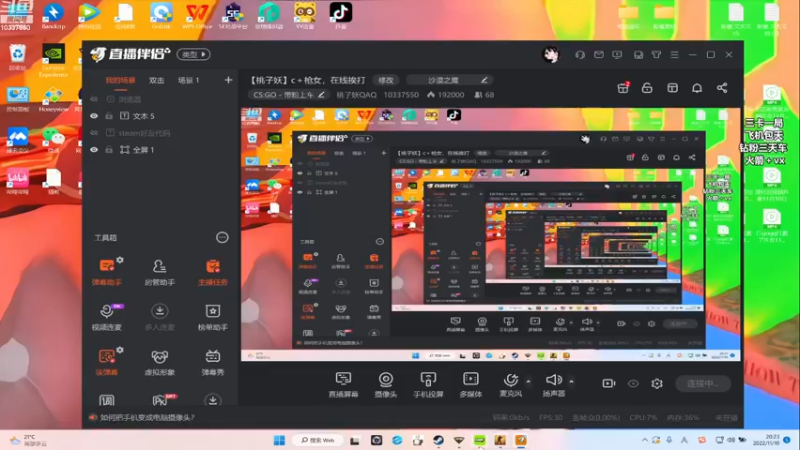800x450 pixels.
Task: Open the 读弹幕 tool
Action: (106, 362)
